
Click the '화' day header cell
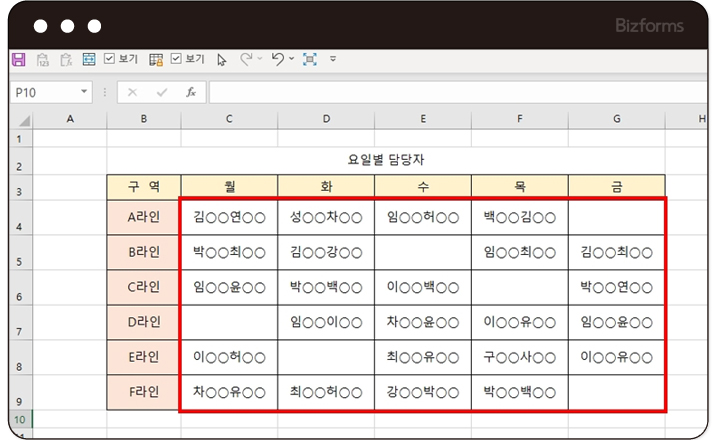[326, 187]
